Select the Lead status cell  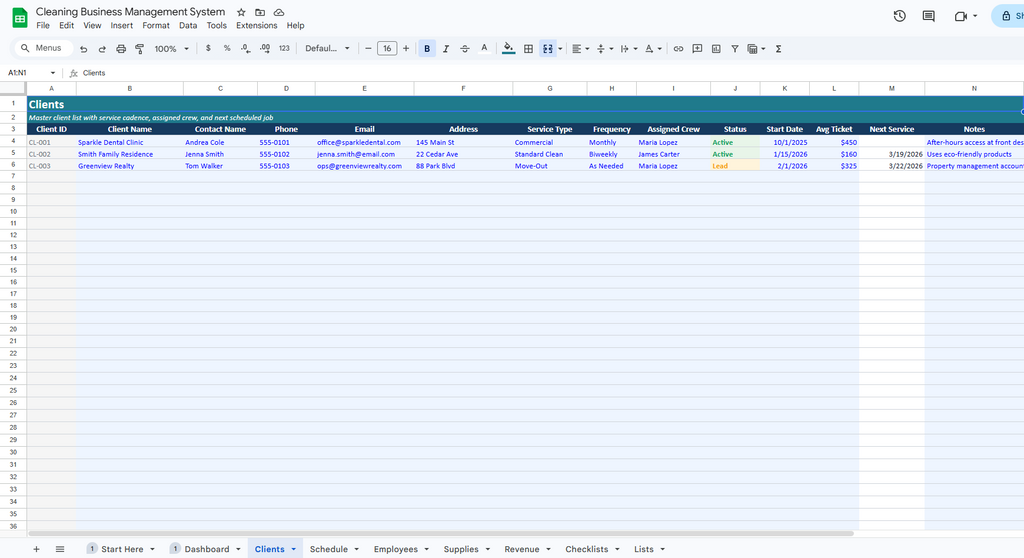click(735, 166)
